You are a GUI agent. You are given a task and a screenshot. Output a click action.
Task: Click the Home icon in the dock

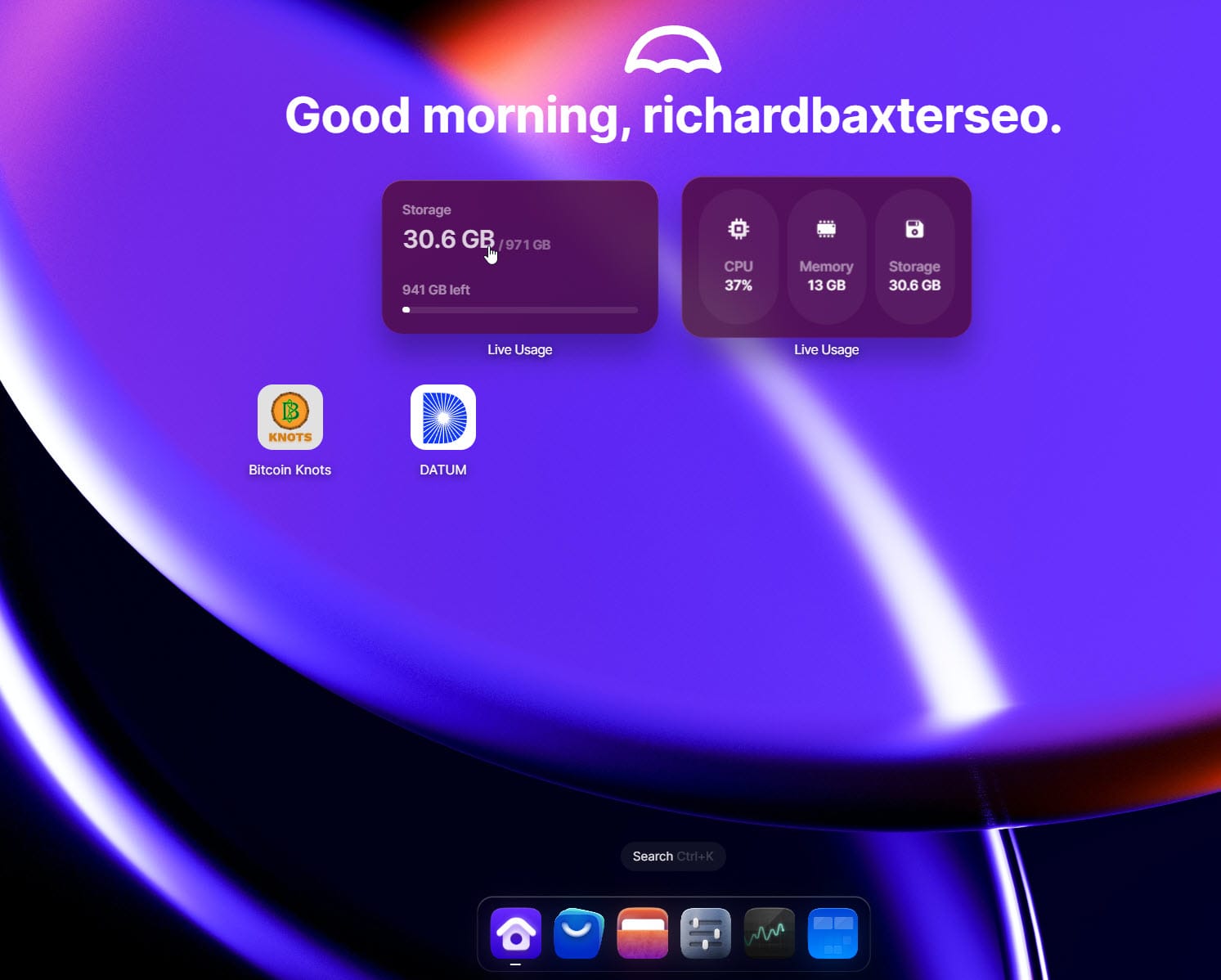[x=515, y=933]
